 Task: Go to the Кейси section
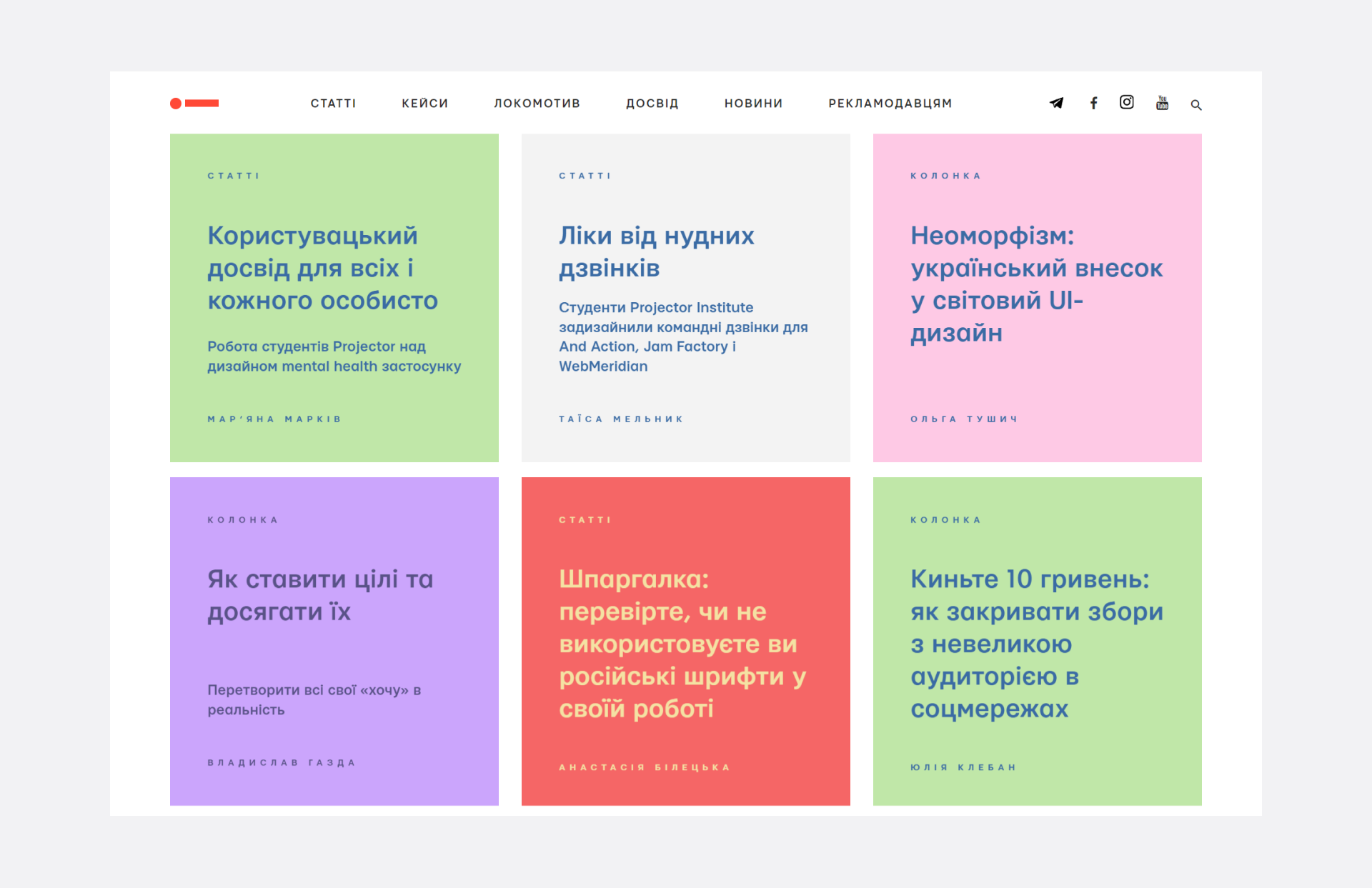pyautogui.click(x=424, y=103)
